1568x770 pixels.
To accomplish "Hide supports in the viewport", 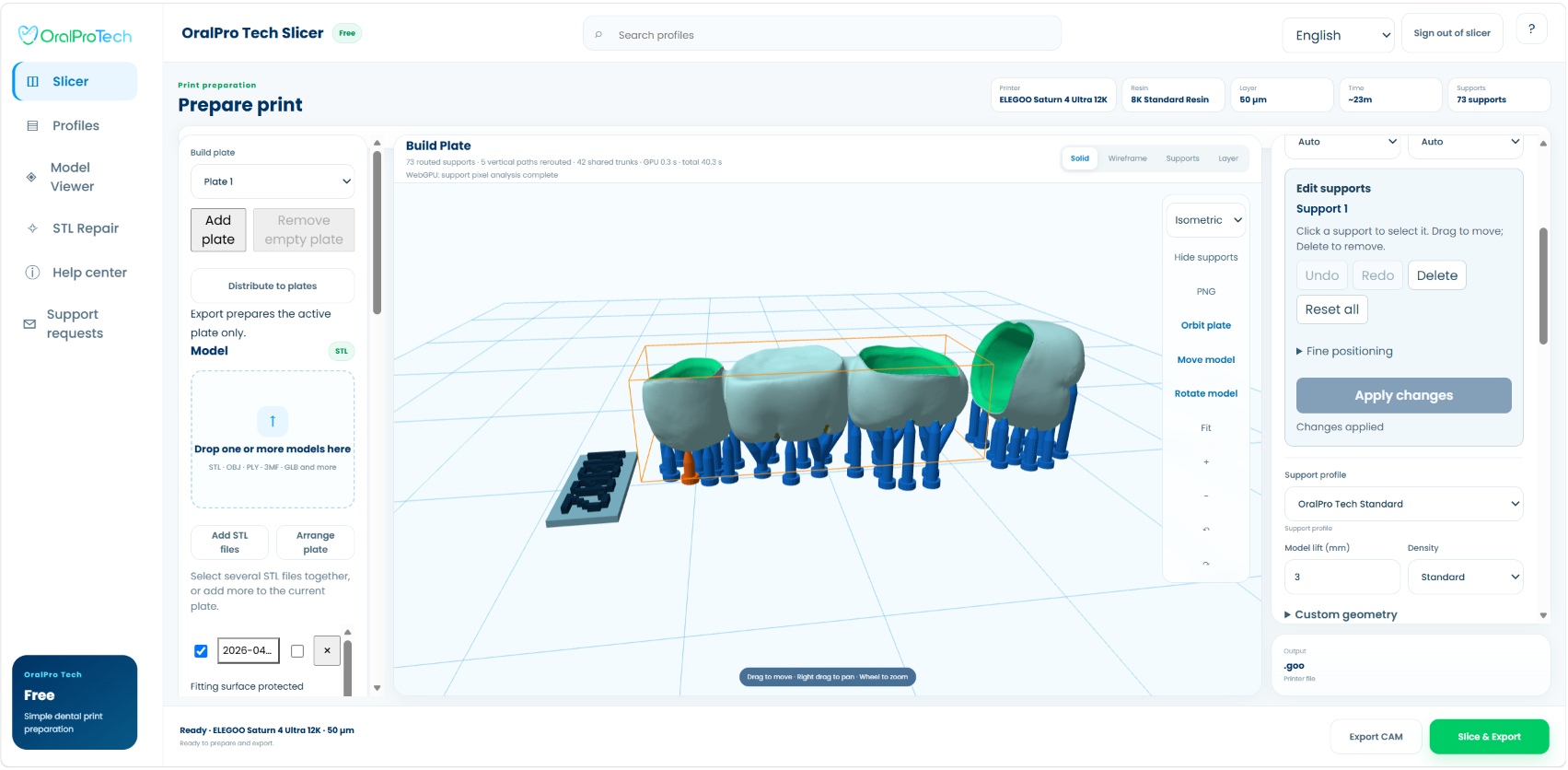I will [x=1206, y=258].
